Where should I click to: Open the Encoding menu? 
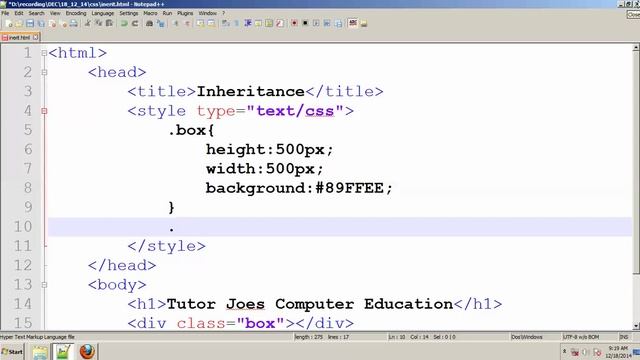[76, 13]
